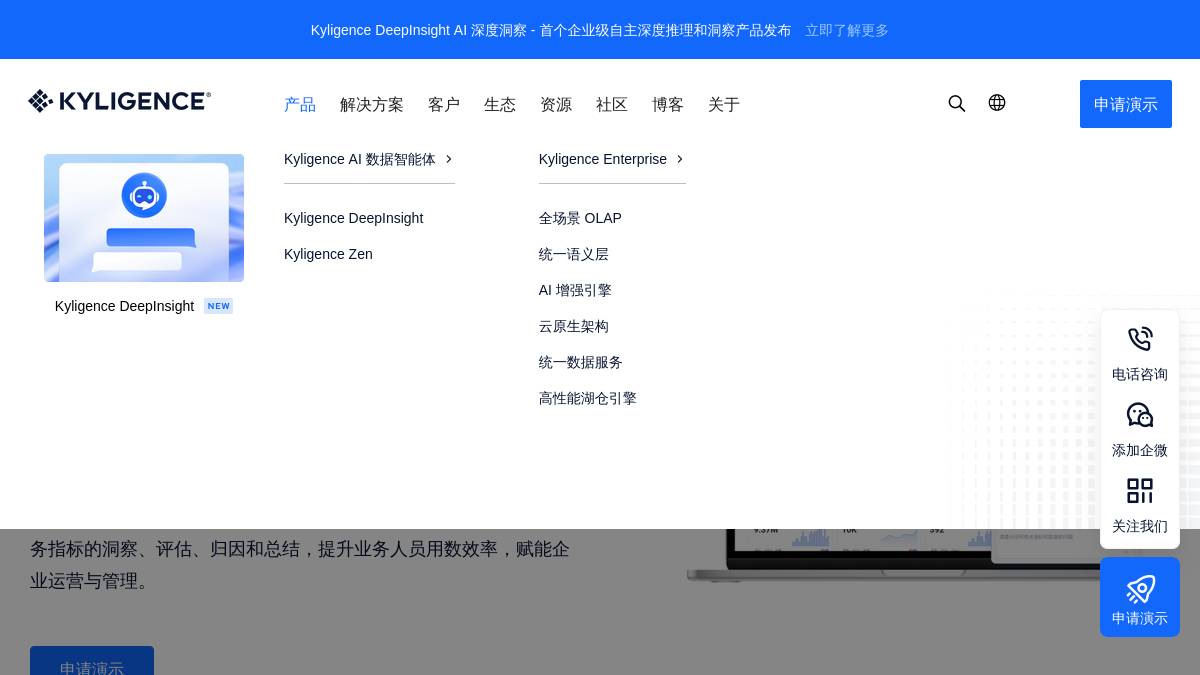
Task: Click the Kyligence logo
Action: pyautogui.click(x=119, y=101)
